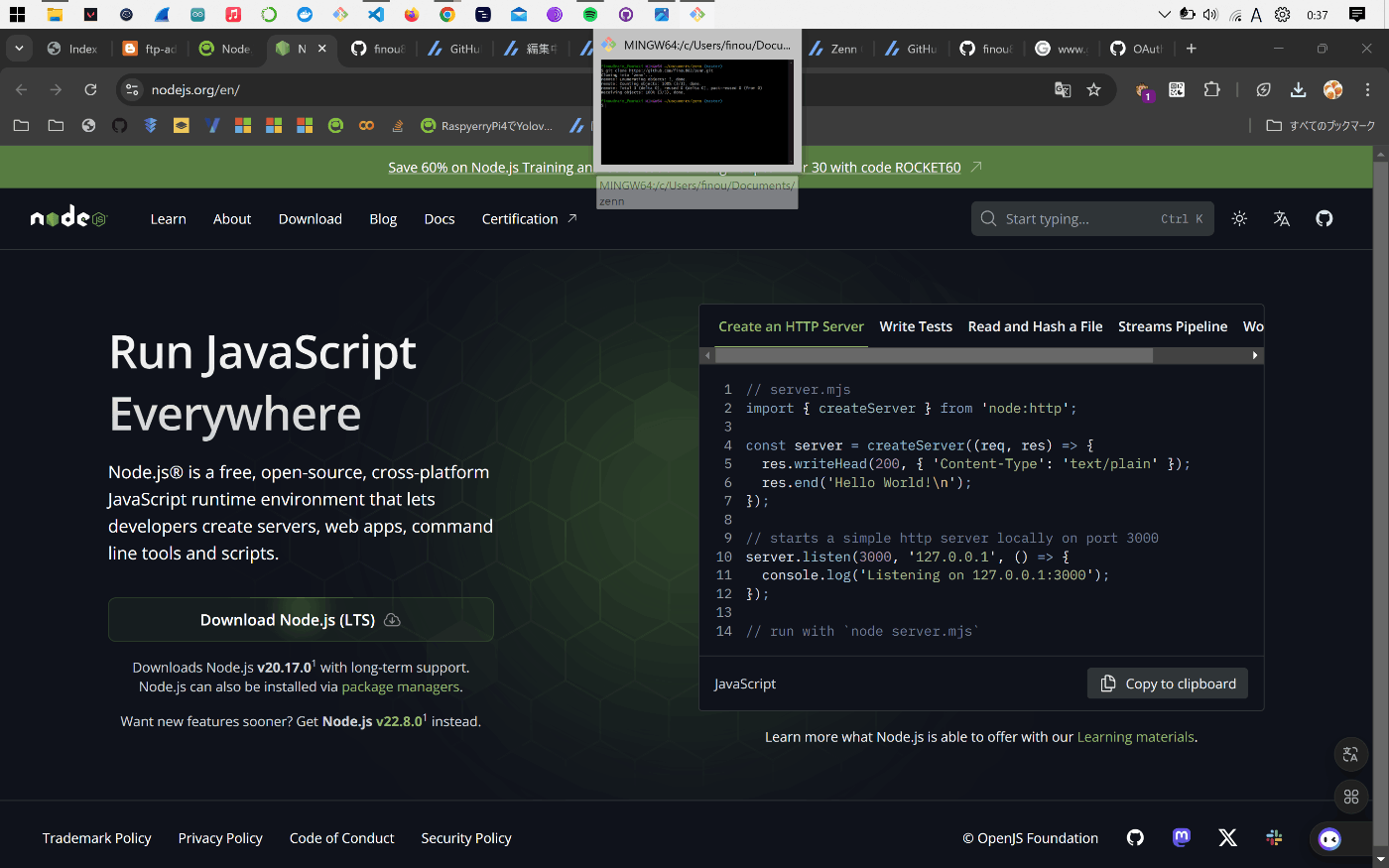
Task: Open the Blog nav item
Action: tap(383, 219)
